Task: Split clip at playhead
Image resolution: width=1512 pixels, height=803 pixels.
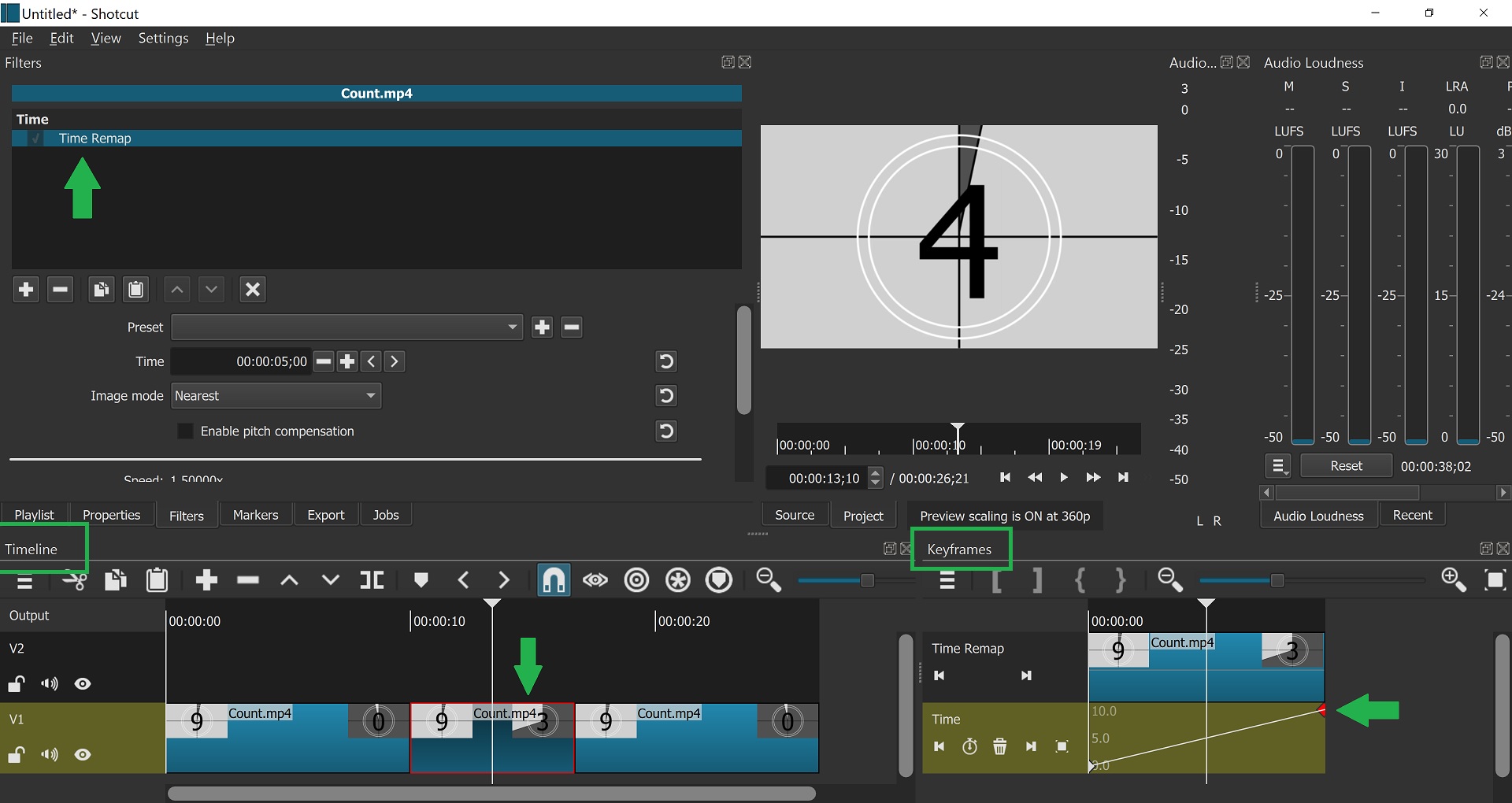Action: [x=372, y=581]
